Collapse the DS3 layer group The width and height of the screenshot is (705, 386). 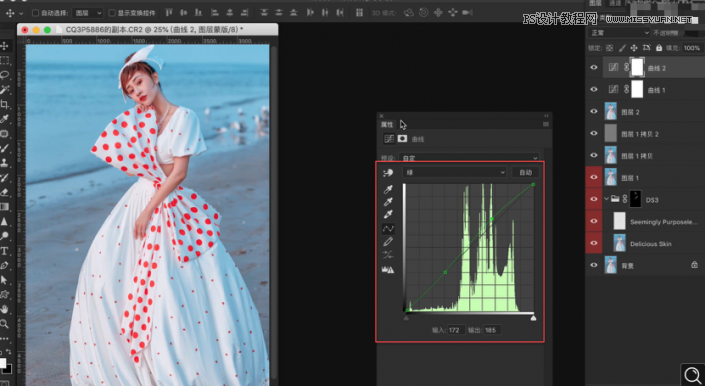607,199
